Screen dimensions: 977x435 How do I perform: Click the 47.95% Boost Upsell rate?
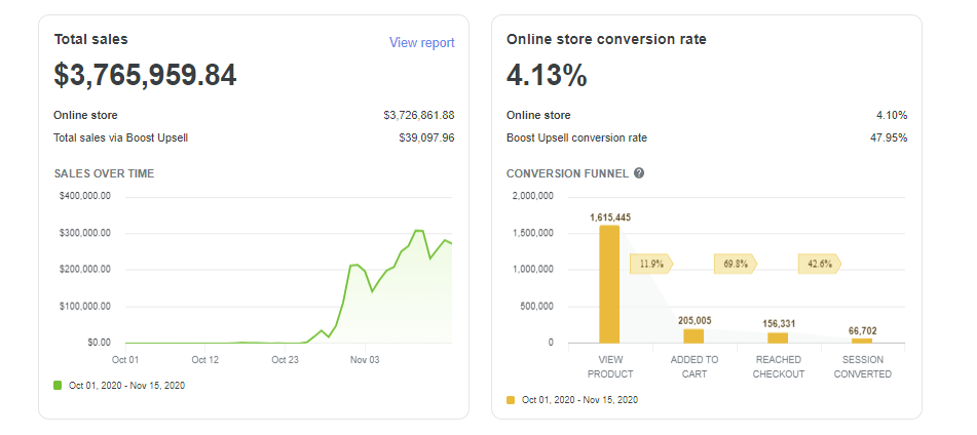pyautogui.click(x=889, y=138)
